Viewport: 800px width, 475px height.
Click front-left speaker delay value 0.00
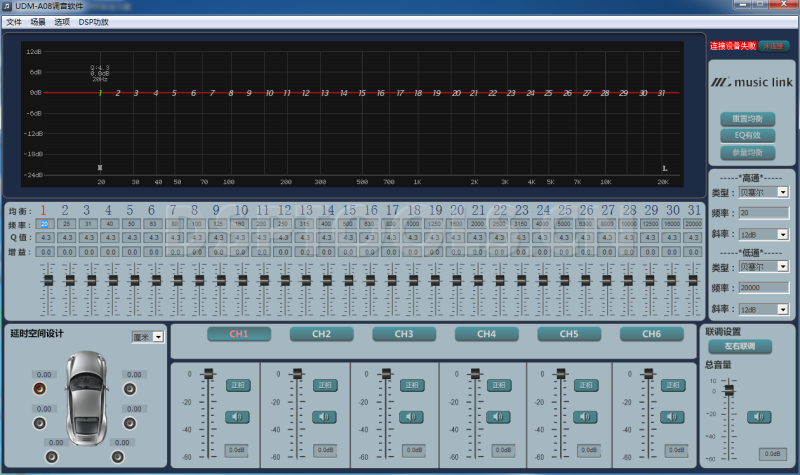tap(44, 374)
